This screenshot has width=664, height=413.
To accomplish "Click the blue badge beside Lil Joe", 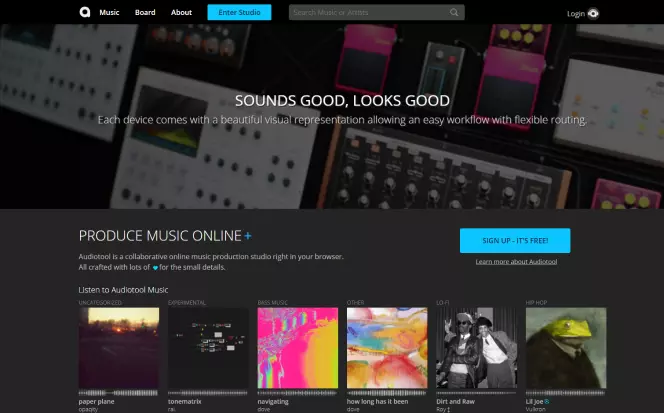I will 547,402.
